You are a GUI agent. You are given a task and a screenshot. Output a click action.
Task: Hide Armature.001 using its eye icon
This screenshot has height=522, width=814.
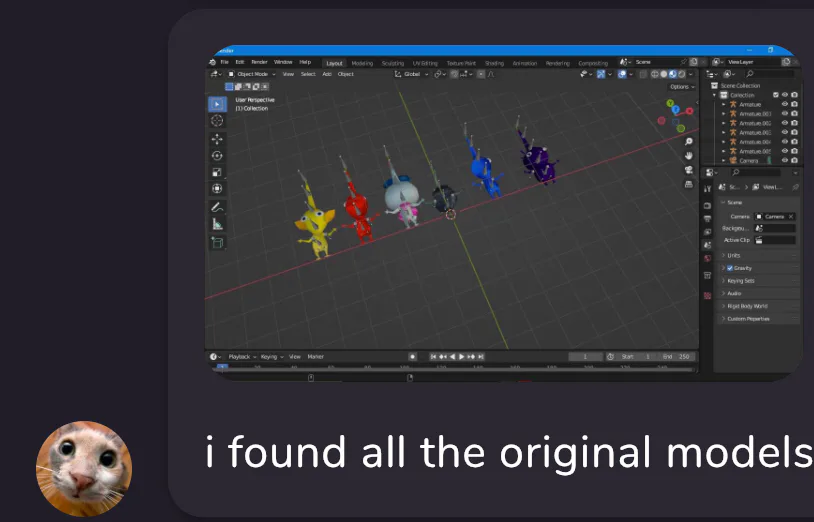[x=785, y=114]
